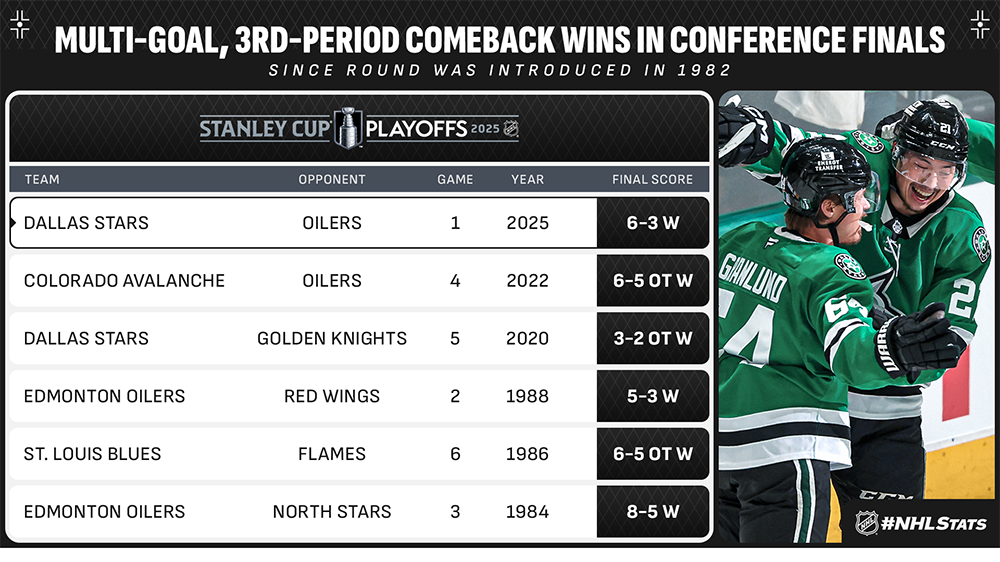1000x562 pixels.
Task: Click the #NHLStats hashtag text
Action: click(x=933, y=524)
